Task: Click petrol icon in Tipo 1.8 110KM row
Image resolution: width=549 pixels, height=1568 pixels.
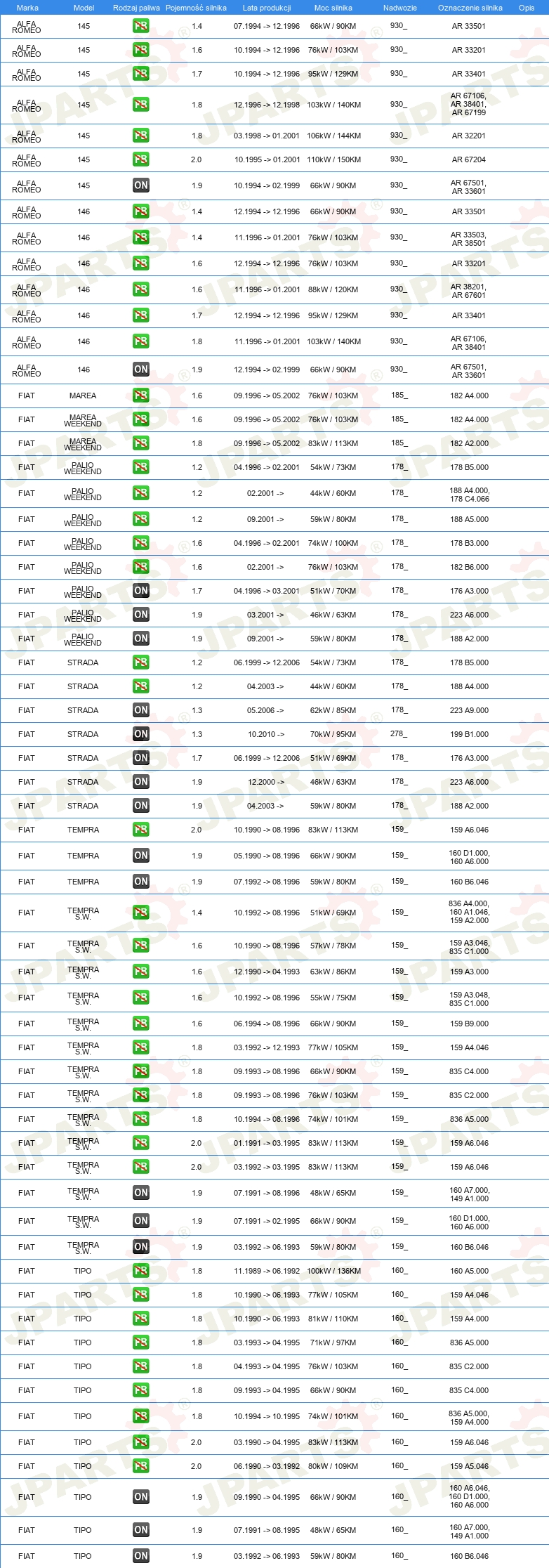Action: click(141, 1319)
